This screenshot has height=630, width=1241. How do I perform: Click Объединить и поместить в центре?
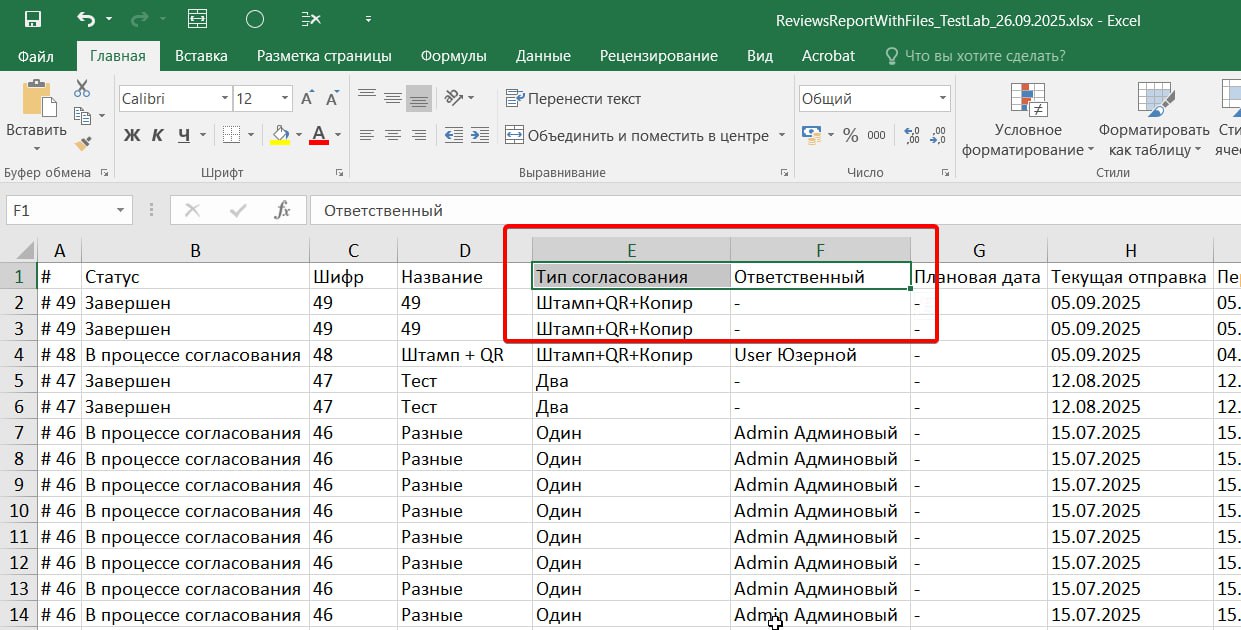pos(636,135)
